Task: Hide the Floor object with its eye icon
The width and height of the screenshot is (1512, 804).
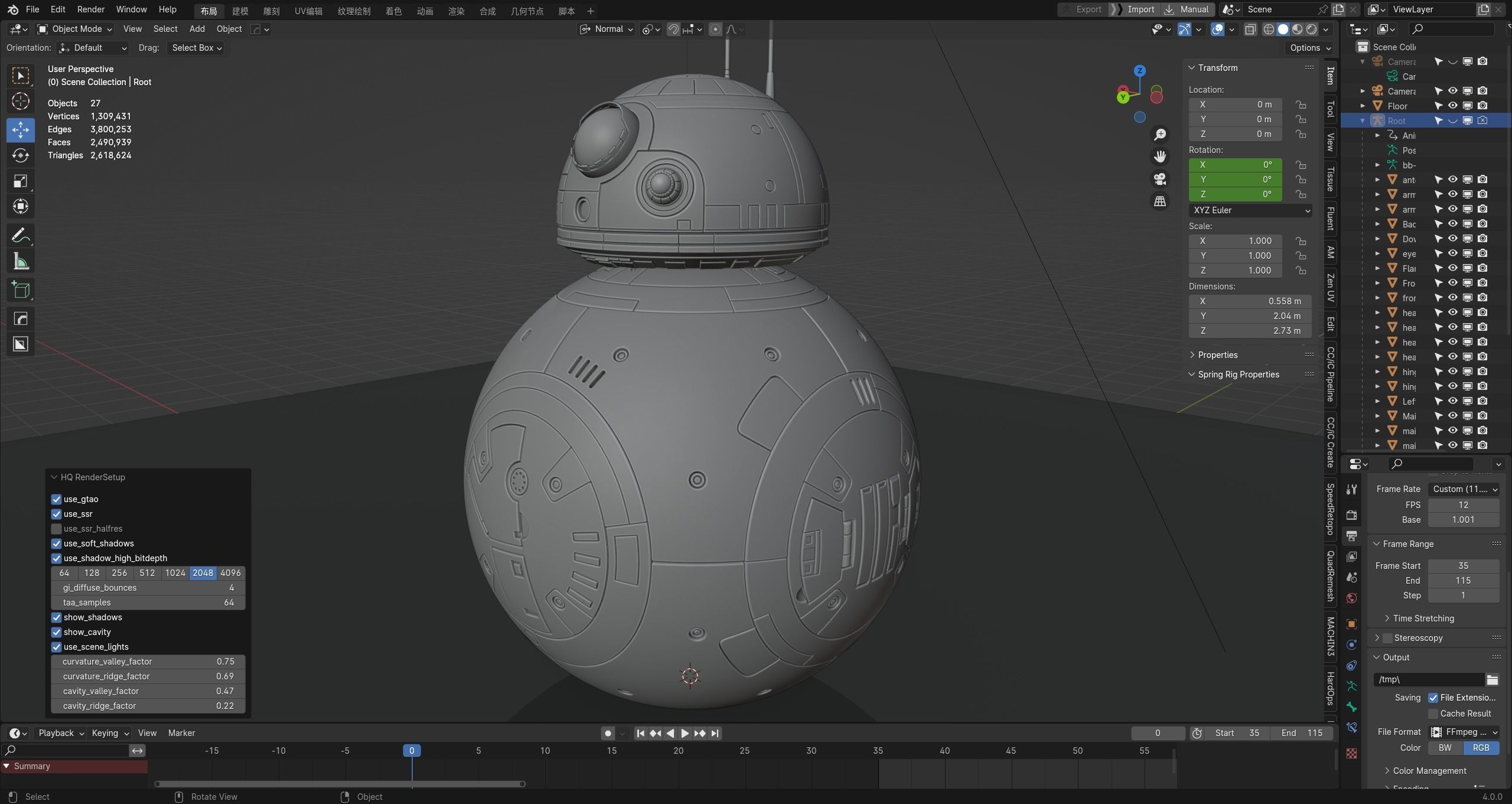Action: 1452,106
